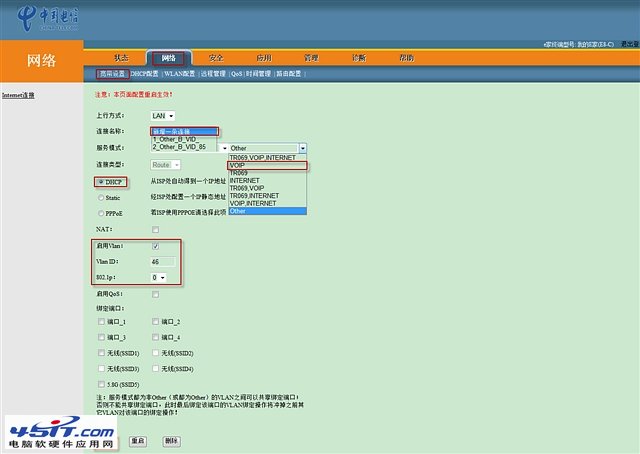
Task: Select the DHCP radio button
Action: pyautogui.click(x=101, y=182)
